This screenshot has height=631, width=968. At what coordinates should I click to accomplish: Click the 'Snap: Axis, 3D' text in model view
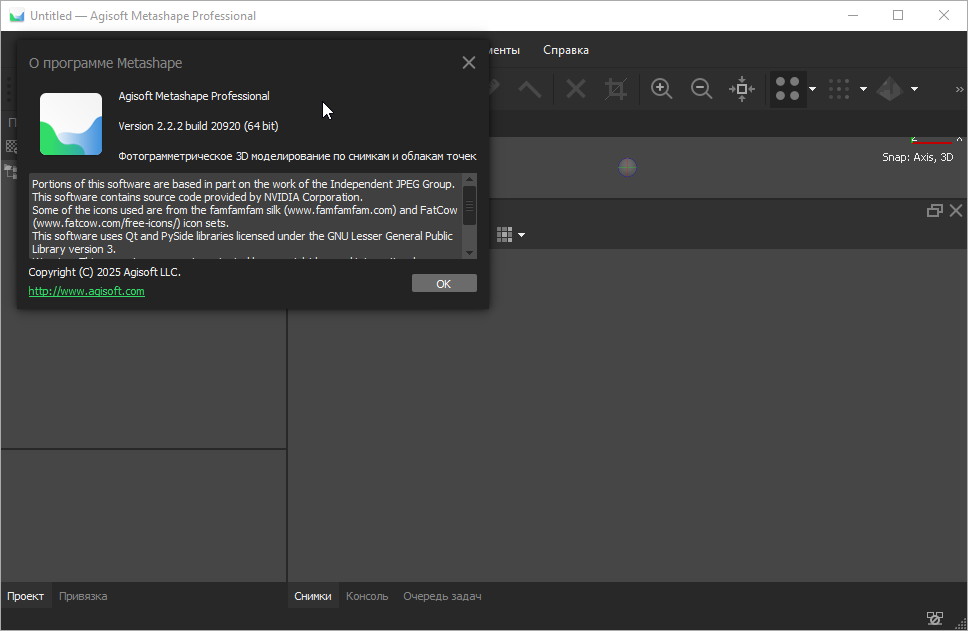coord(917,157)
